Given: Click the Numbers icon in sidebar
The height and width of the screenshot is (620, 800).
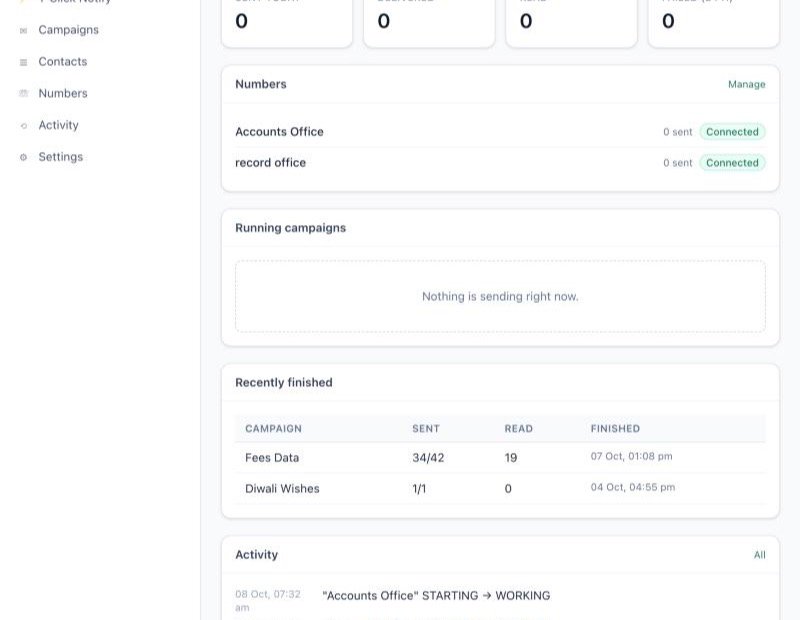Looking at the screenshot, I should [x=23, y=93].
